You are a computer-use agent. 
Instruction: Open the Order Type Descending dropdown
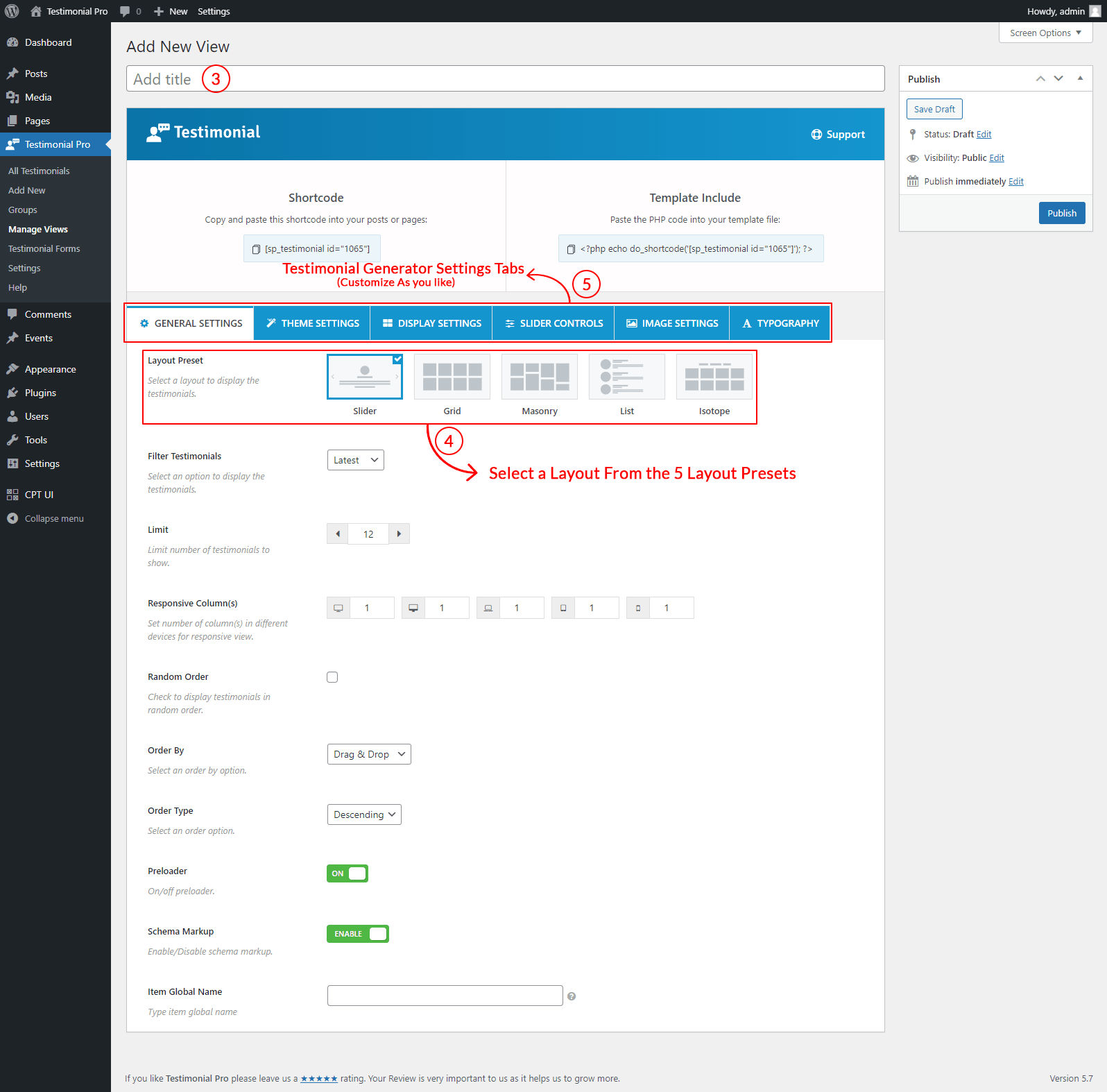tap(363, 814)
